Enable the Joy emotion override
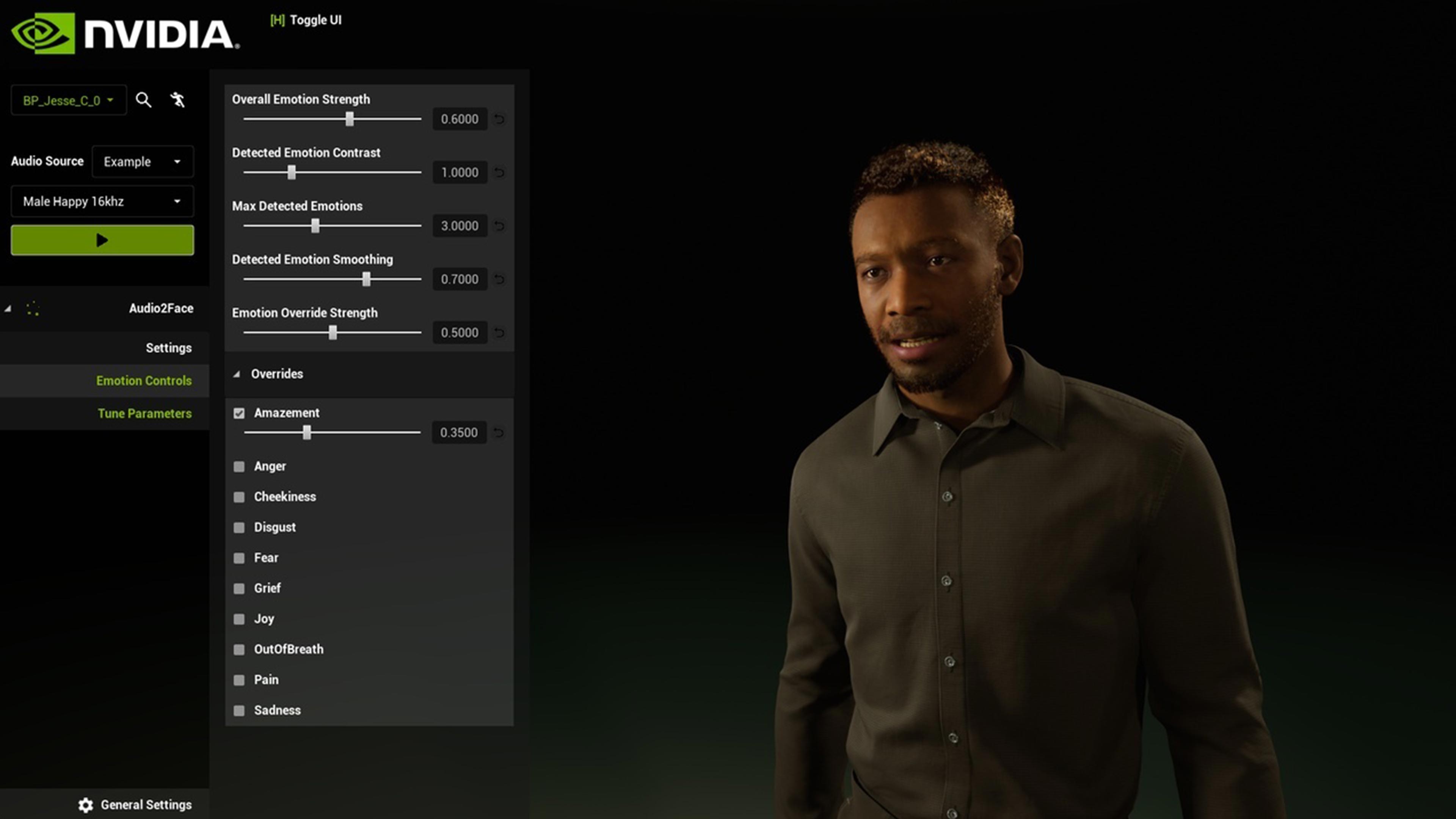The height and width of the screenshot is (819, 1456). click(x=239, y=619)
